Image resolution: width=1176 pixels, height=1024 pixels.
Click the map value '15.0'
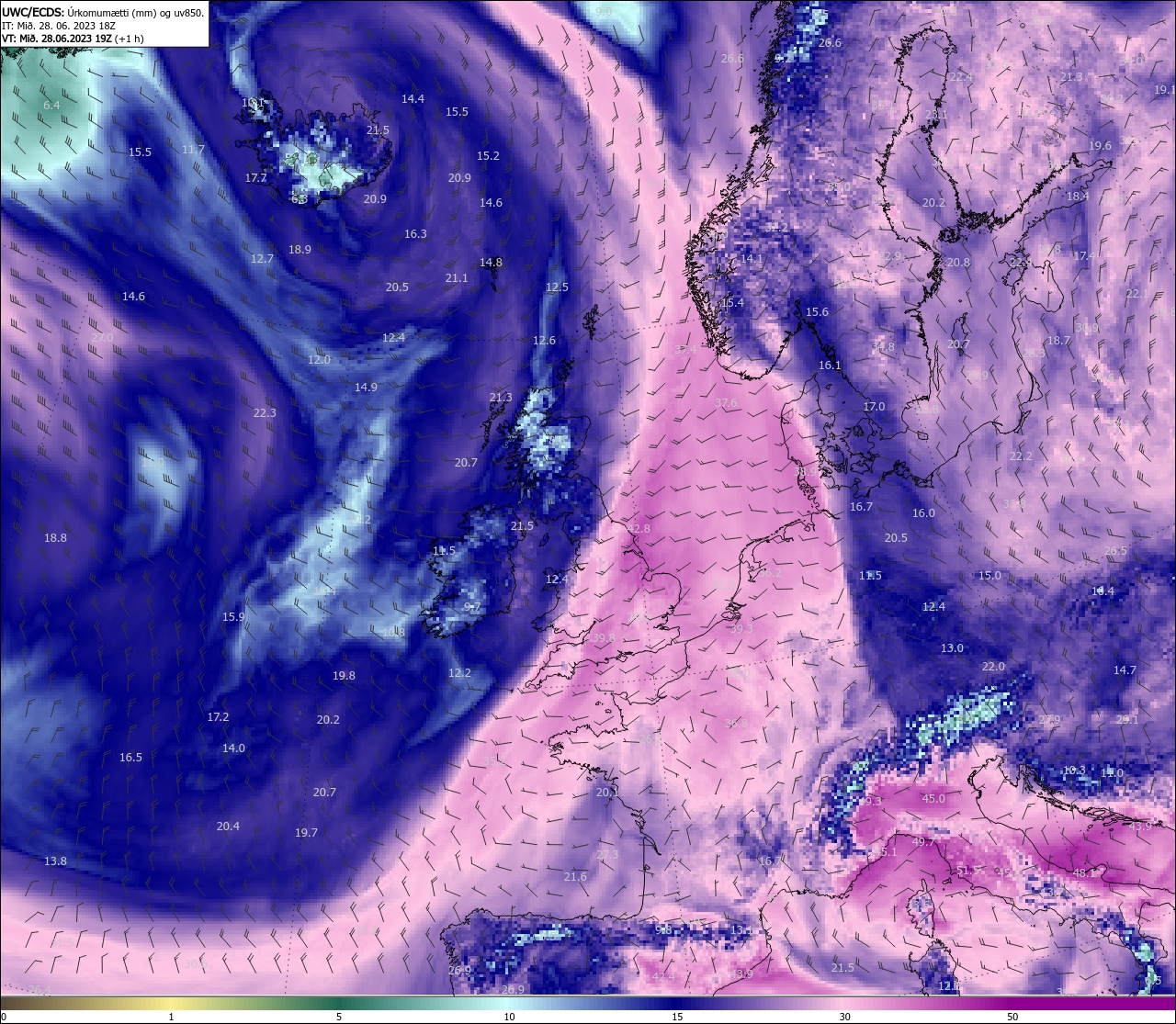click(x=989, y=576)
